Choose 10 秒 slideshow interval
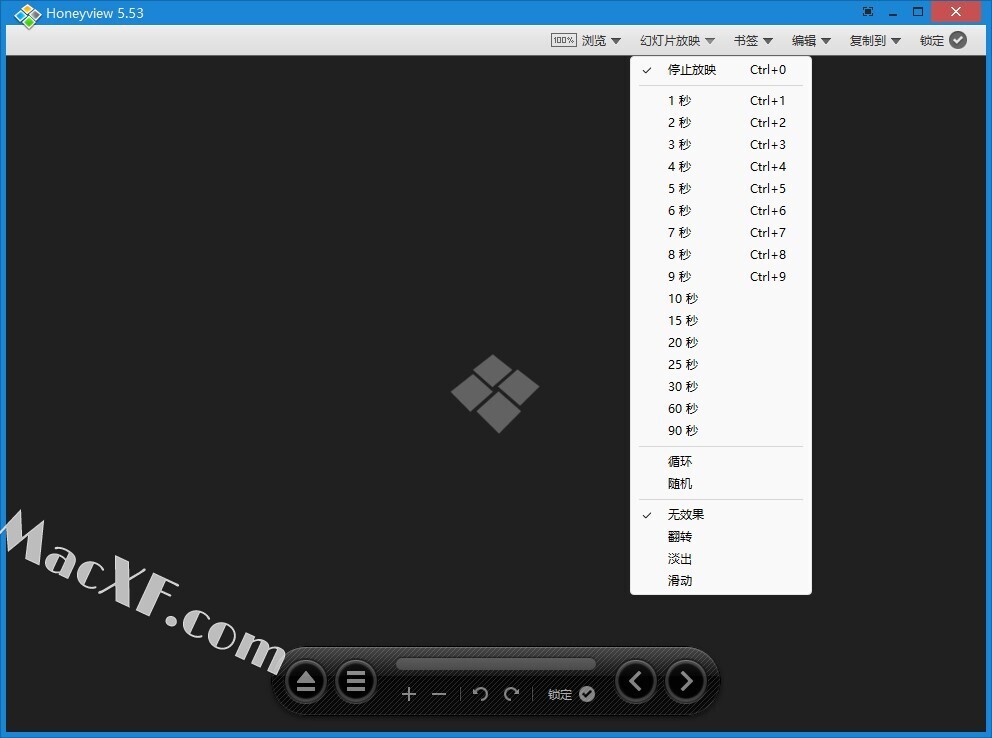Viewport: 992px width, 738px height. tap(721, 298)
